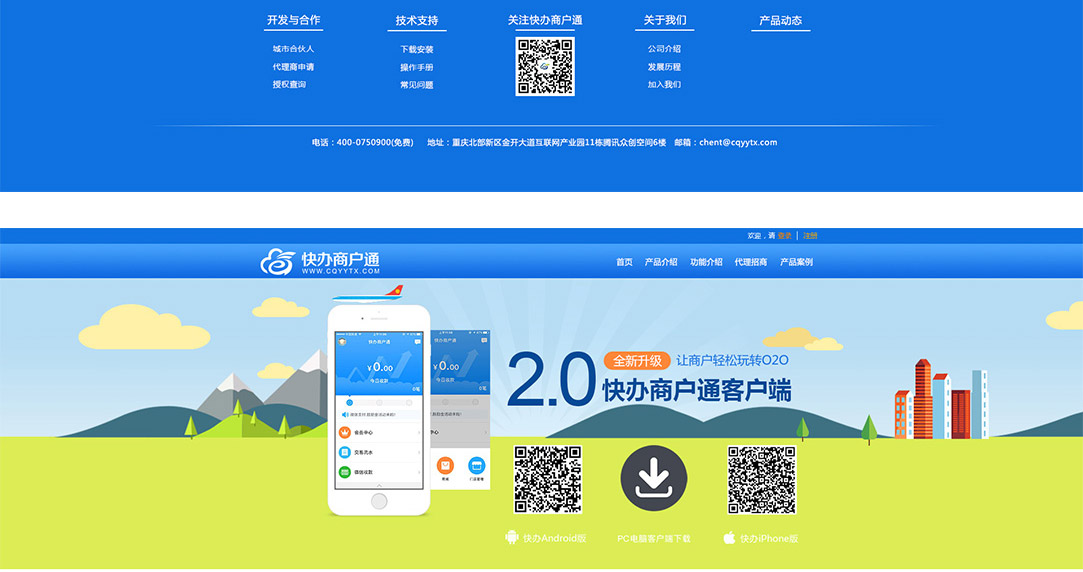This screenshot has height=572, width=1083.
Task: Open 发展历程 footer link
Action: coord(664,67)
